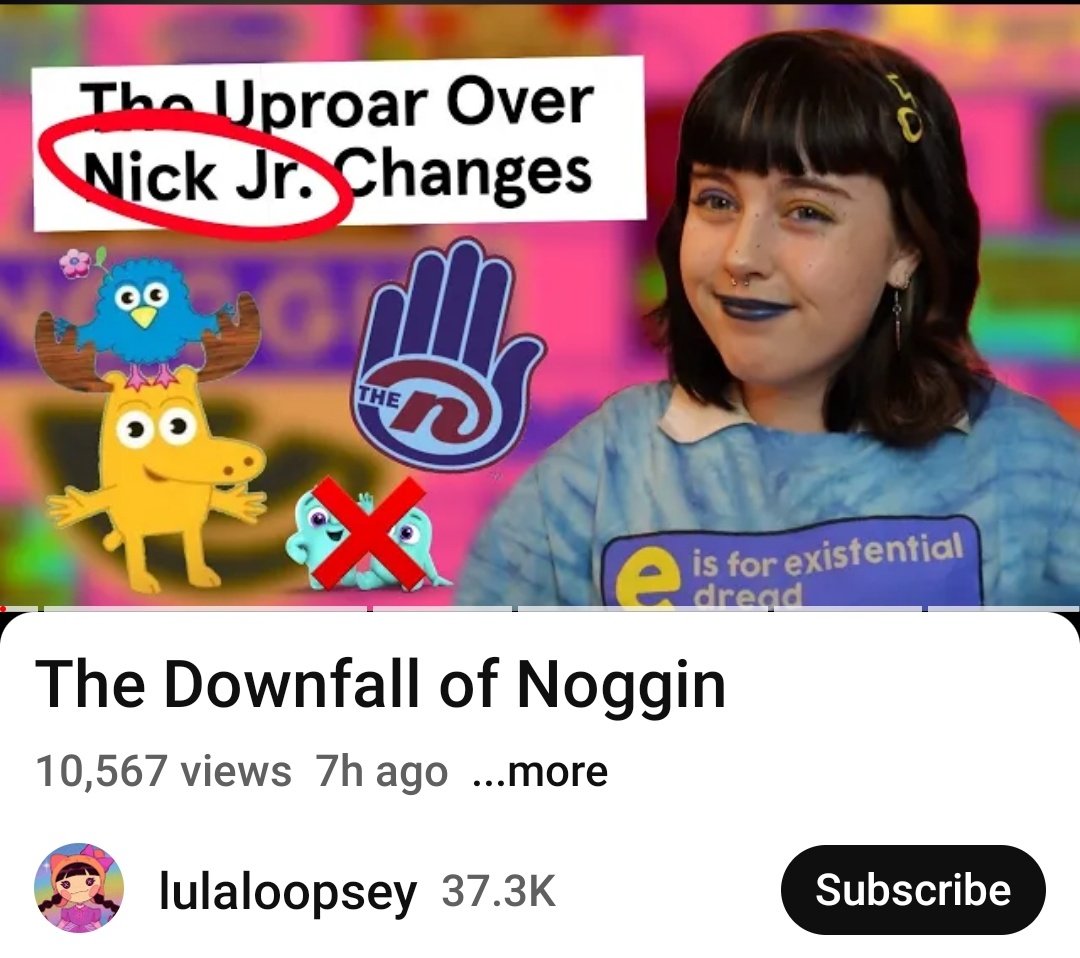Tap the 10,567 views count

163,771
